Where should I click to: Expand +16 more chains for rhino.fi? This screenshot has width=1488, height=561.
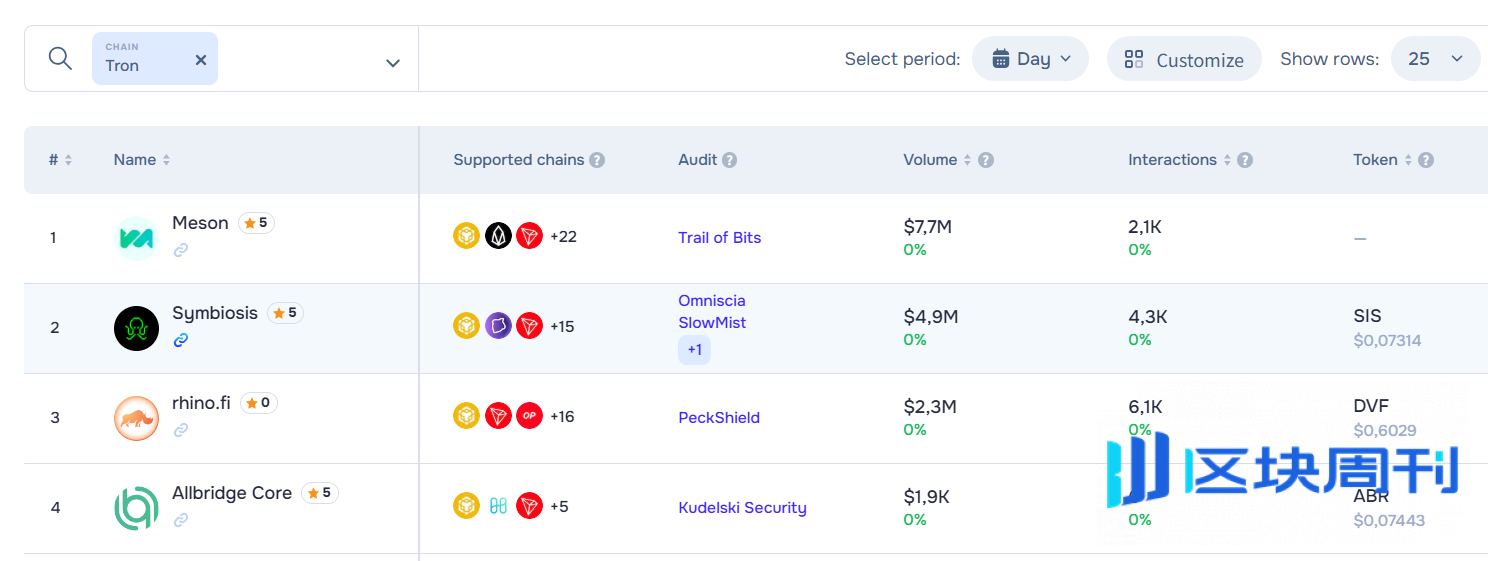click(x=562, y=417)
